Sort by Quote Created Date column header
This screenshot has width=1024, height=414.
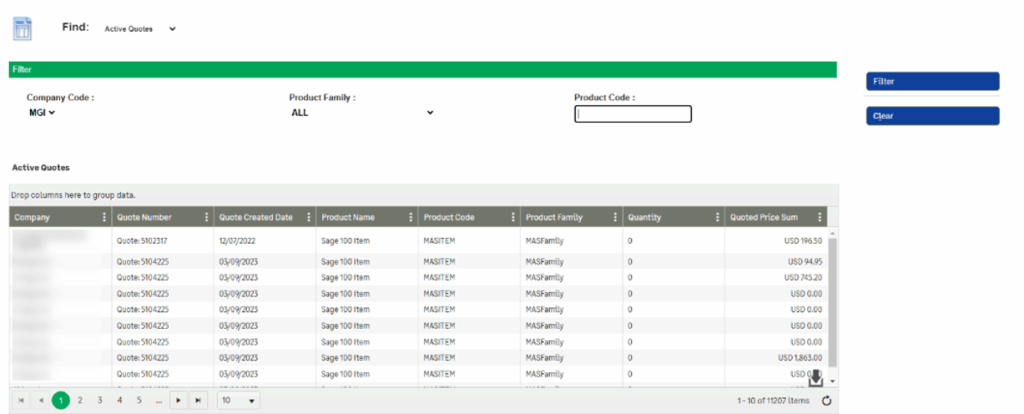tap(256, 217)
